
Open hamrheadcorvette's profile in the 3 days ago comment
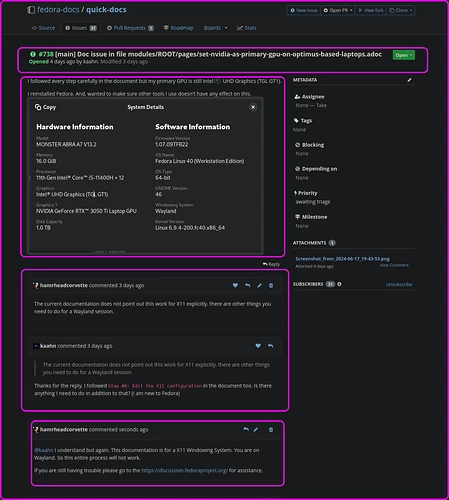64,285
